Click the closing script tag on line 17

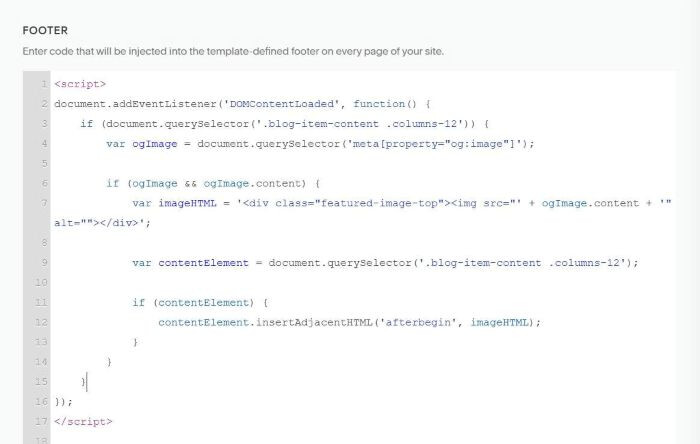pos(83,421)
